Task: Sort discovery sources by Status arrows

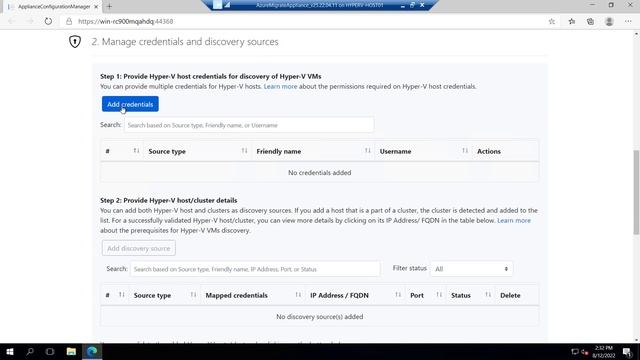Action: point(488,295)
